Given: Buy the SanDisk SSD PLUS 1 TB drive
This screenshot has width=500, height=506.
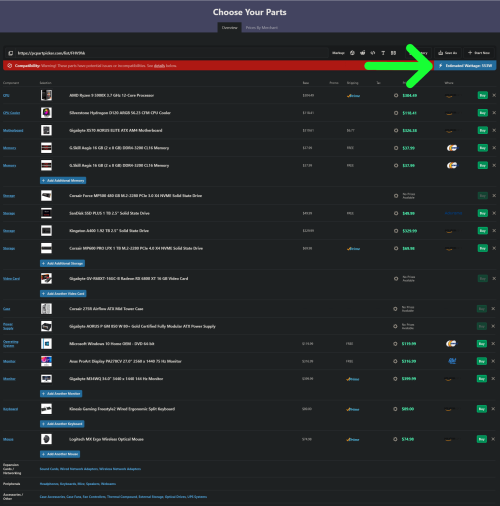Looking at the screenshot, I should tap(483, 213).
